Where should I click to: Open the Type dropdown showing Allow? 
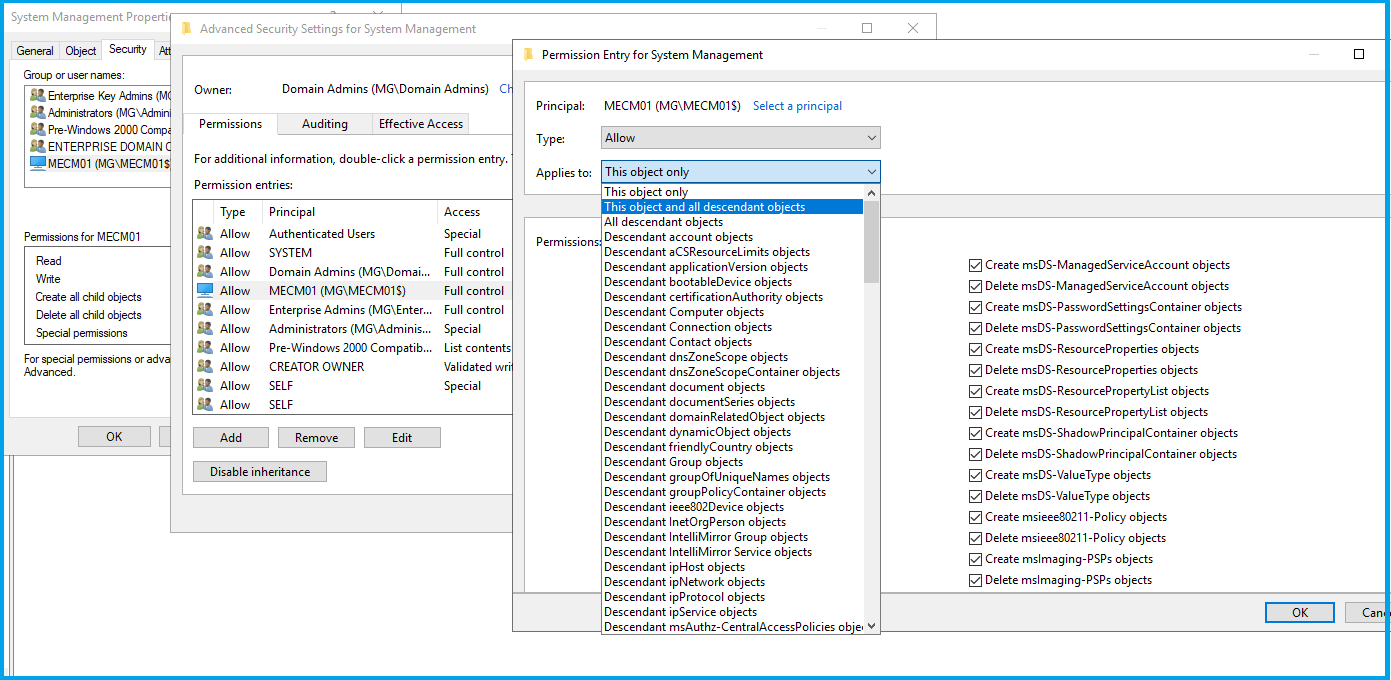740,138
